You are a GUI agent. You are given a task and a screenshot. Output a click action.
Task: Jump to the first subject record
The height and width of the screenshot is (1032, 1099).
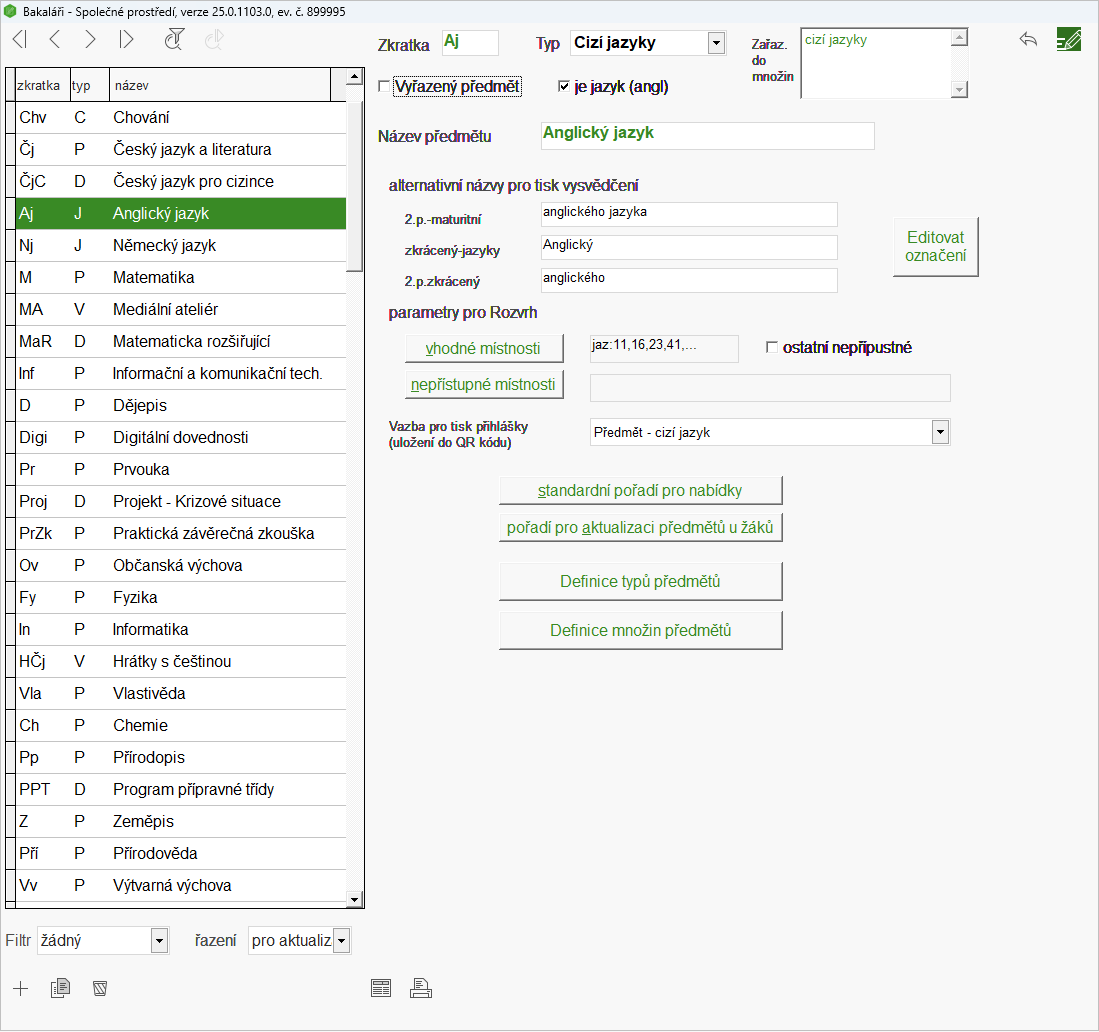click(20, 40)
